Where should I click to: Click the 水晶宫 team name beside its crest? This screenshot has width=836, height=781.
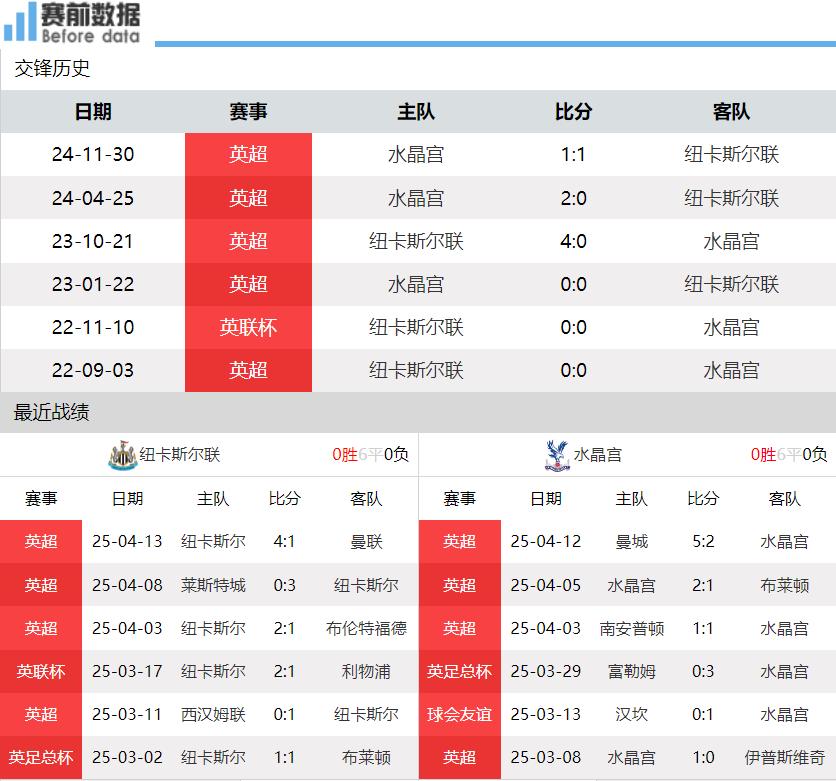tap(598, 455)
